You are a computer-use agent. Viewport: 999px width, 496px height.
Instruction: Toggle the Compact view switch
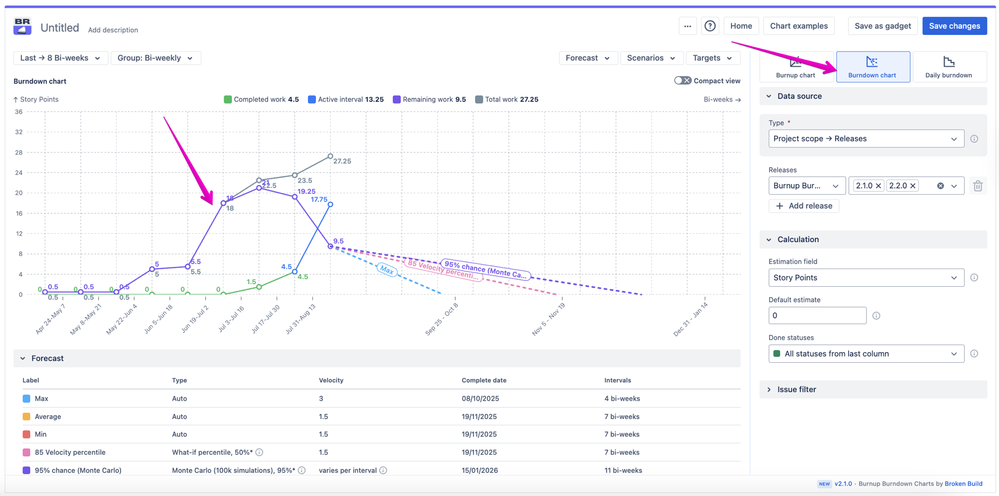click(x=682, y=81)
